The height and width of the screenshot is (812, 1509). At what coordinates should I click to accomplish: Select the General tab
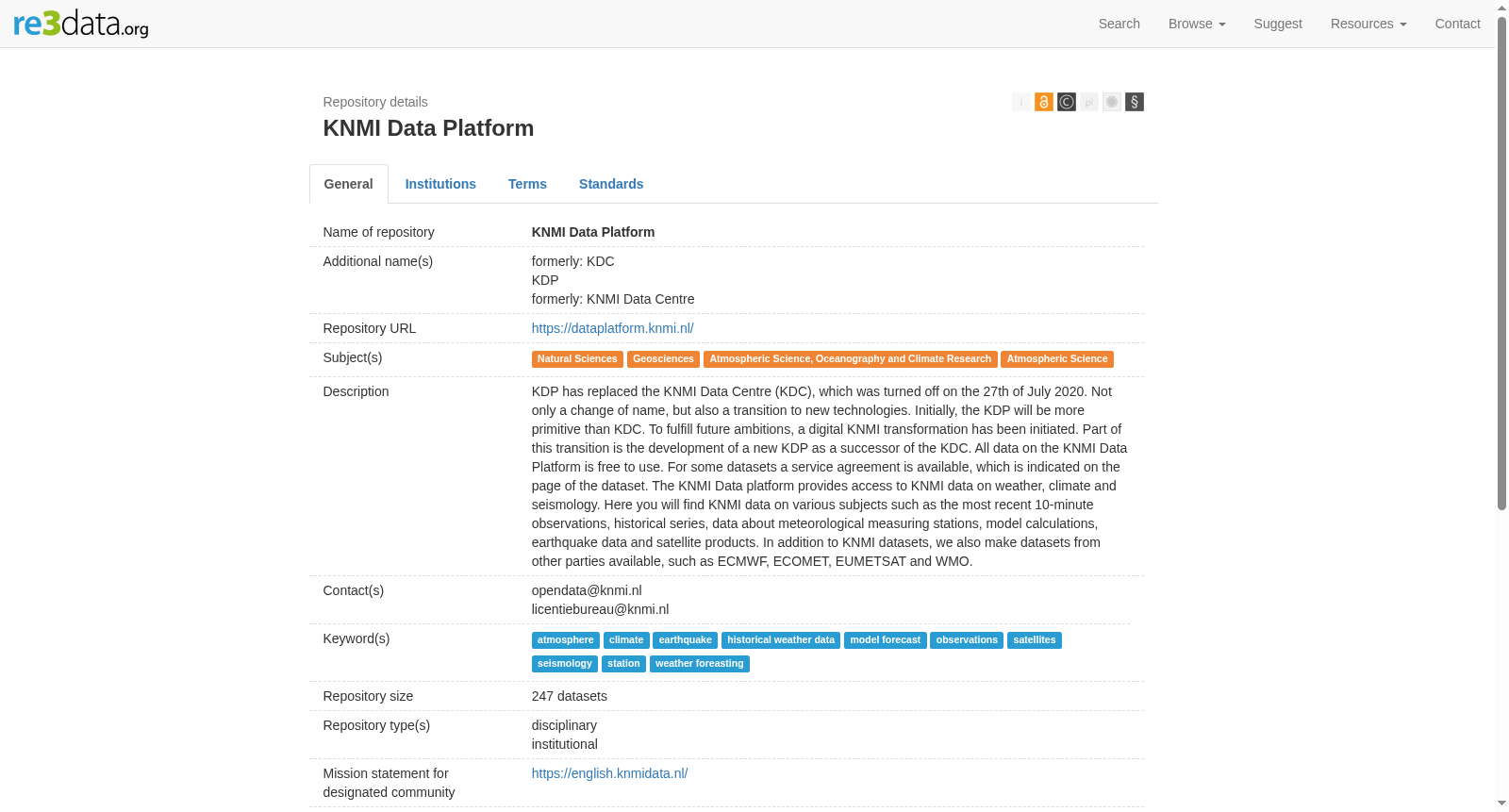coord(349,184)
